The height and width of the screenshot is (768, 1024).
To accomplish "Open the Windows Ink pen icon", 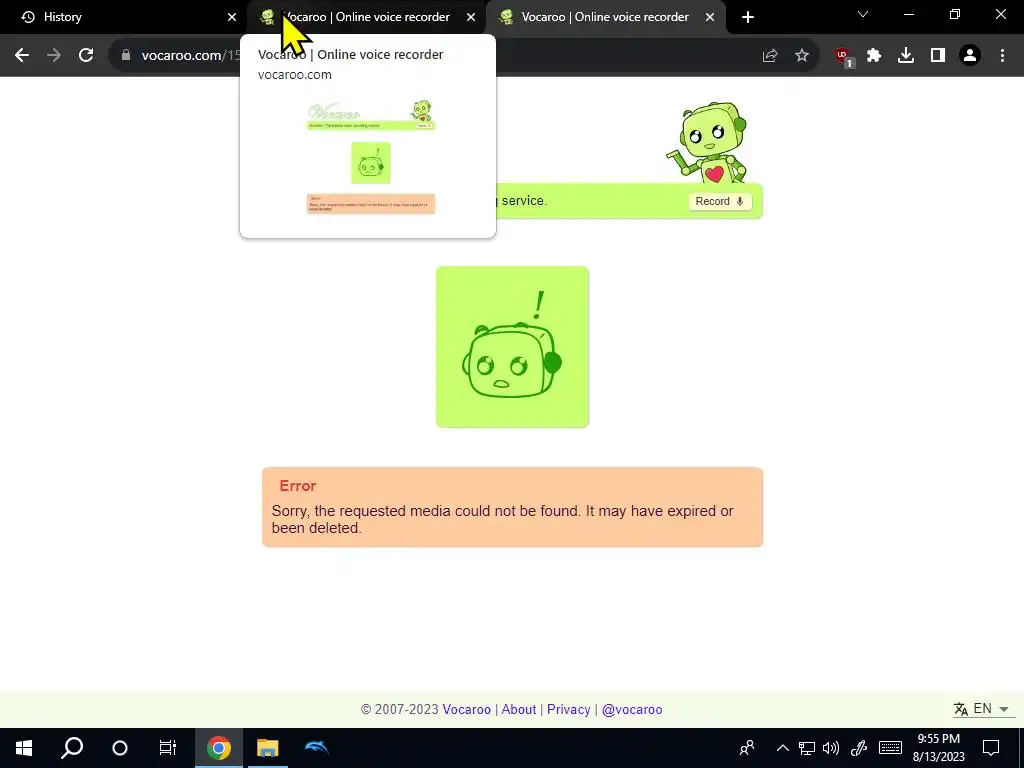I will click(859, 748).
